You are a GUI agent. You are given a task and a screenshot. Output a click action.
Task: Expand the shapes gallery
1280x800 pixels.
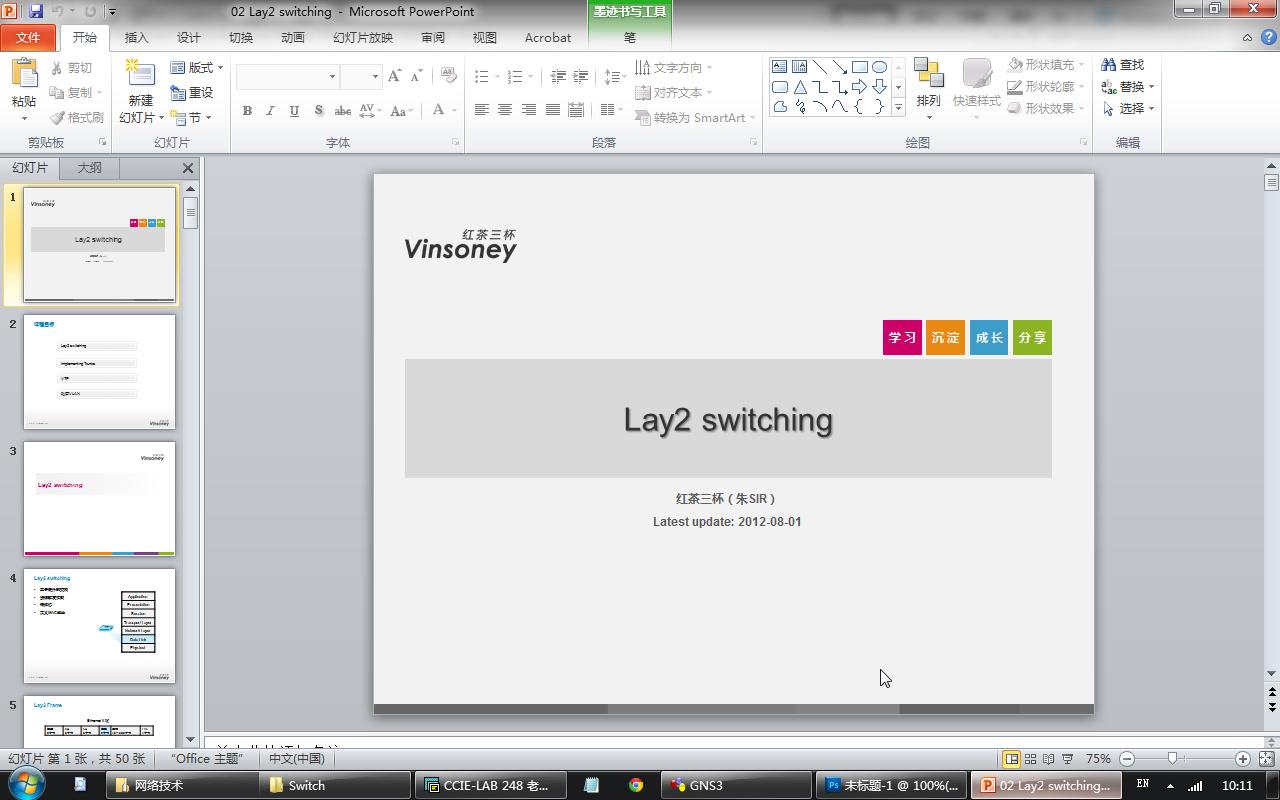(x=898, y=108)
